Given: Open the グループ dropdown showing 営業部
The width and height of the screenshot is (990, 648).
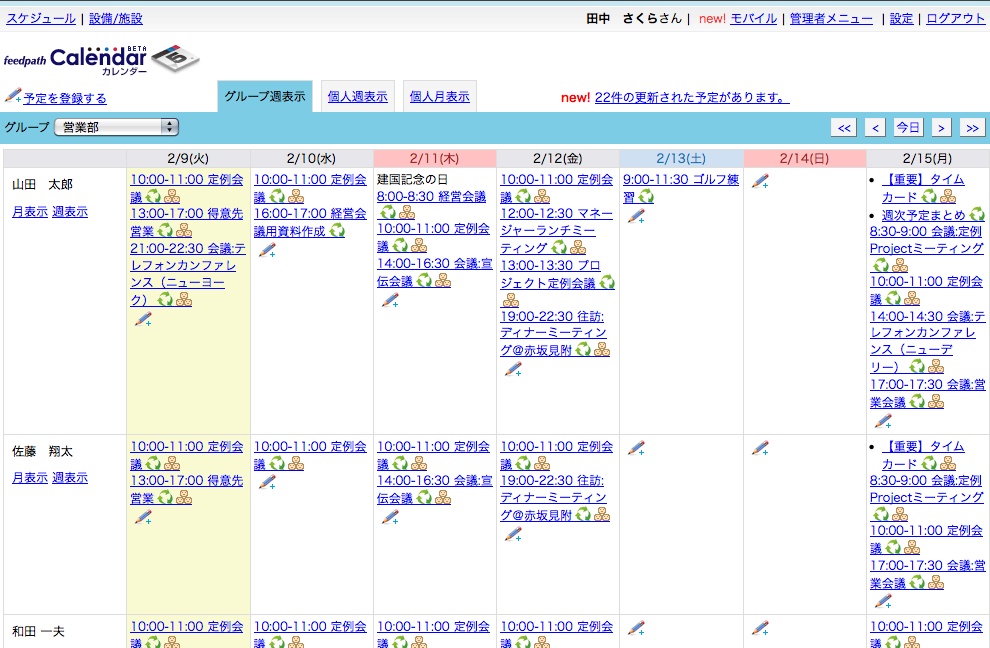Looking at the screenshot, I should 116,127.
